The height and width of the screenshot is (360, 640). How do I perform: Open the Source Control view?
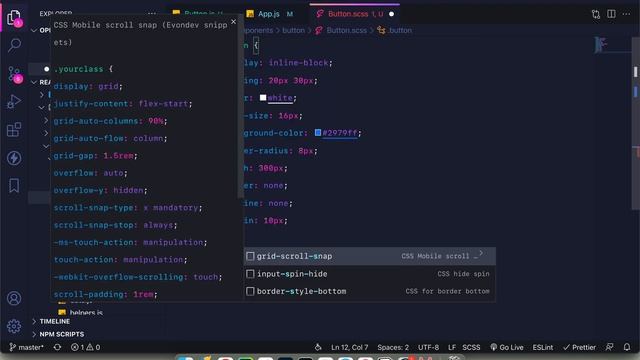click(15, 74)
